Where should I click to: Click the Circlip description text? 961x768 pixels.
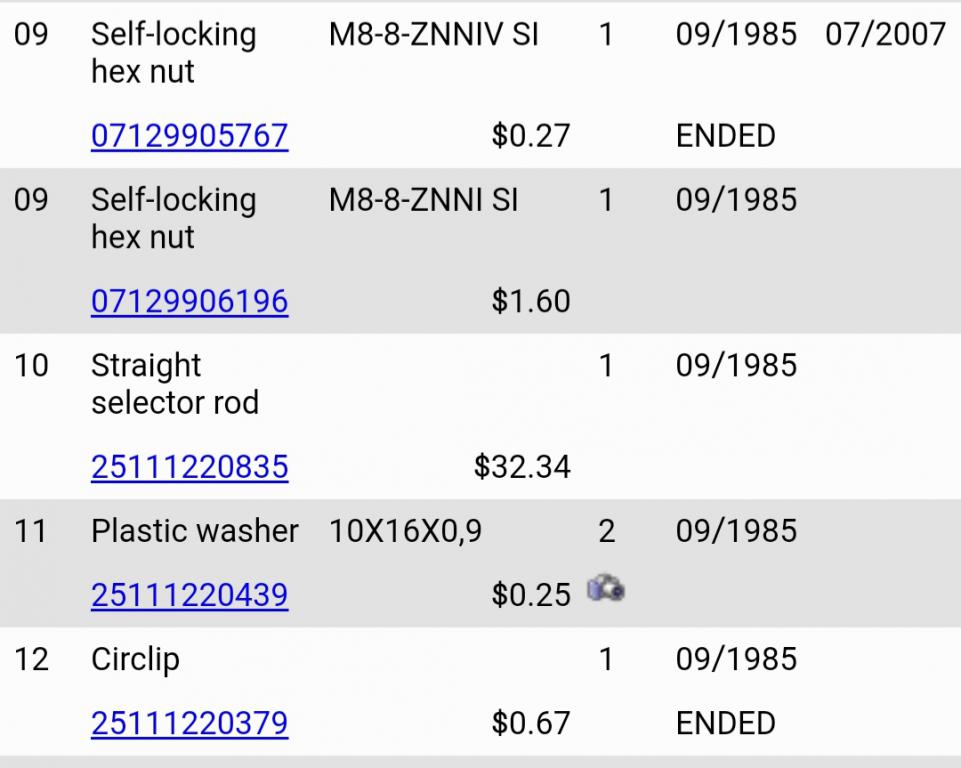pyautogui.click(x=135, y=659)
